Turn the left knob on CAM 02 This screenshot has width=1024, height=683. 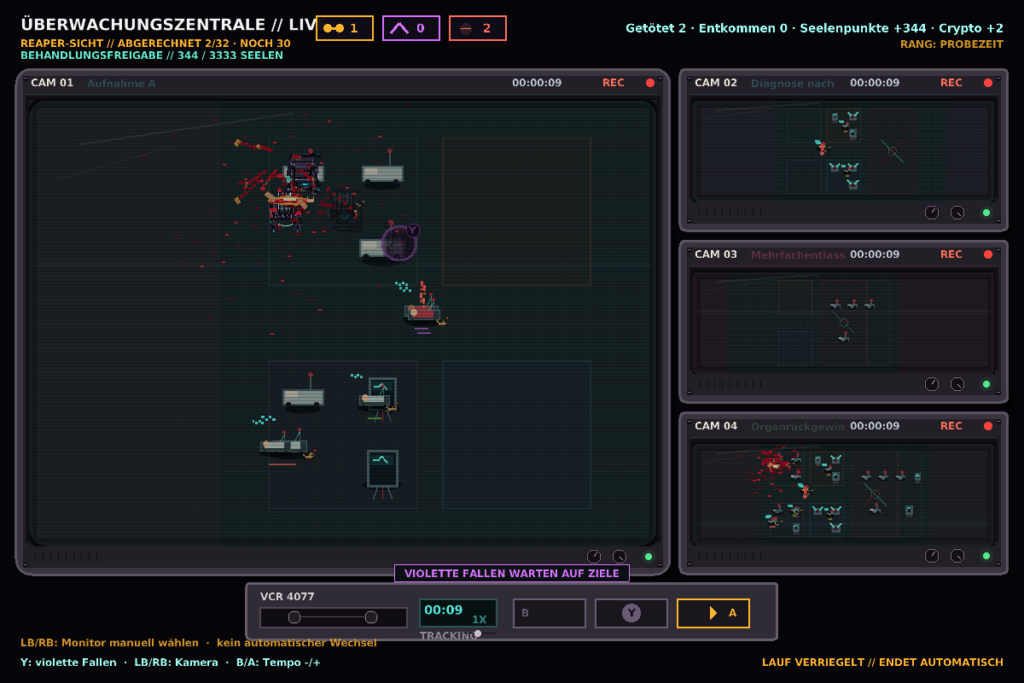(932, 212)
